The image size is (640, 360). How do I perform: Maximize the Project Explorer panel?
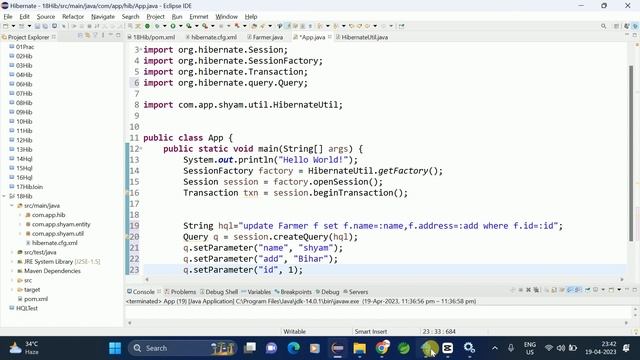point(118,36)
